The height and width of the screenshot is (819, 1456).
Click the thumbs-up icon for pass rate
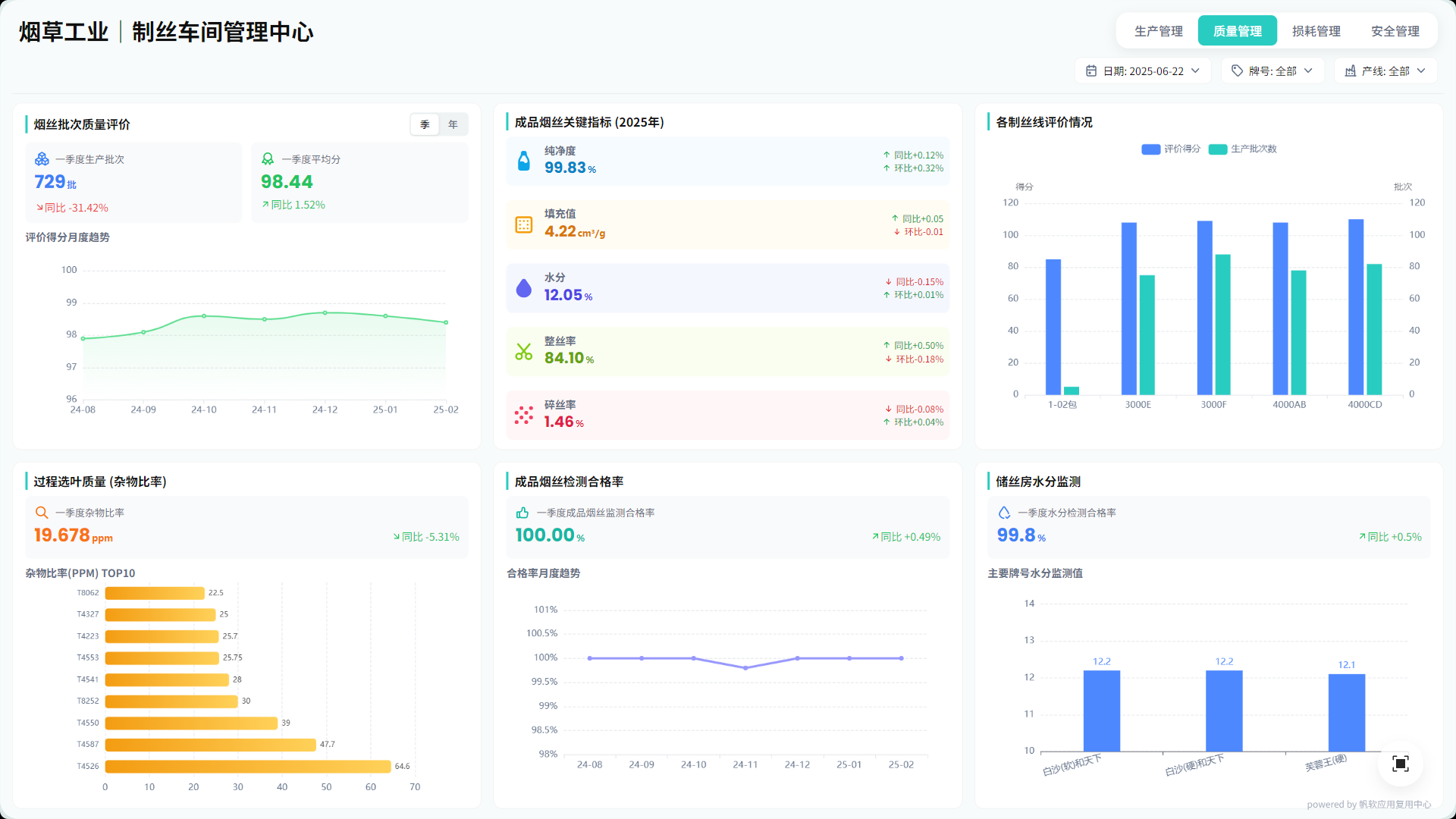(x=522, y=513)
